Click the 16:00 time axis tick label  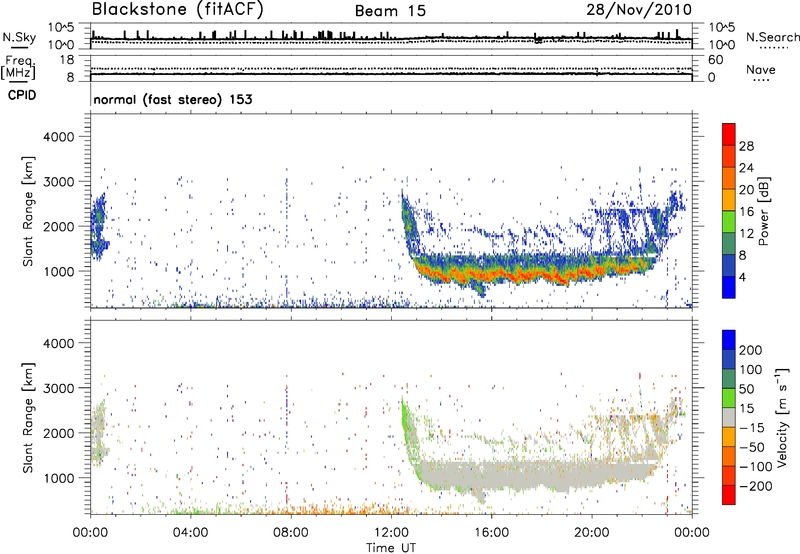(491, 533)
